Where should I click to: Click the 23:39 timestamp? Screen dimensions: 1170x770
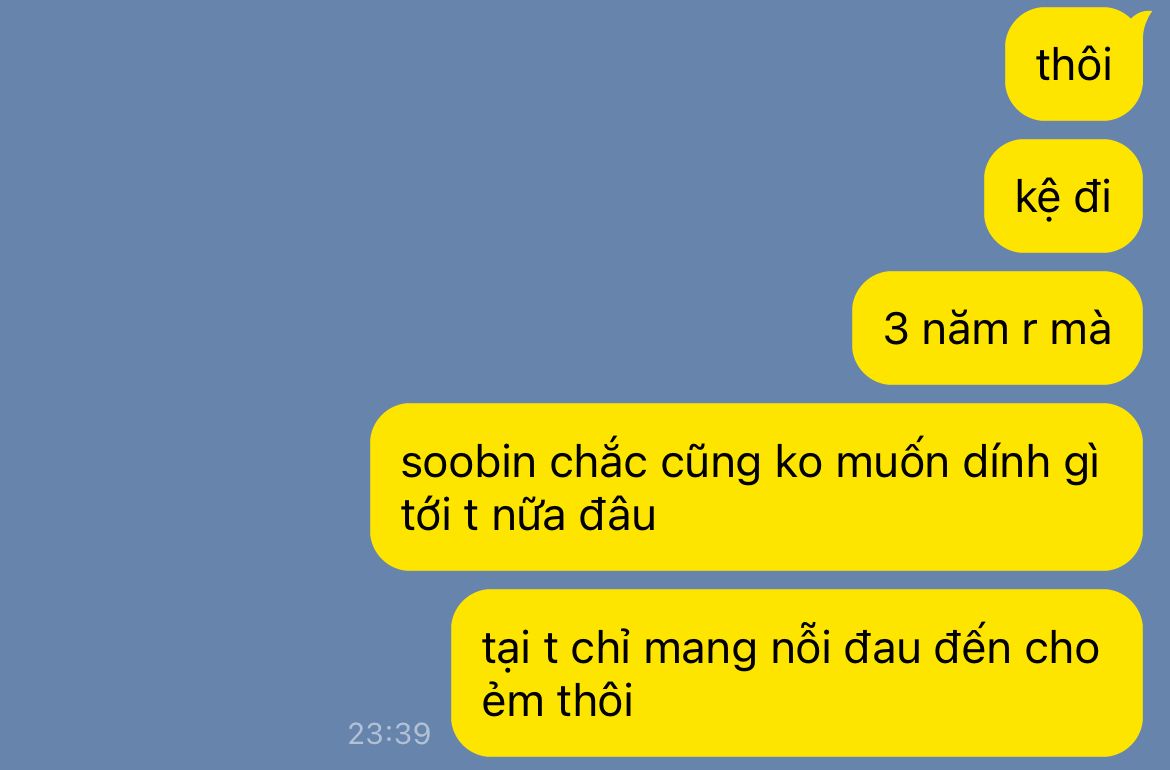coord(390,734)
